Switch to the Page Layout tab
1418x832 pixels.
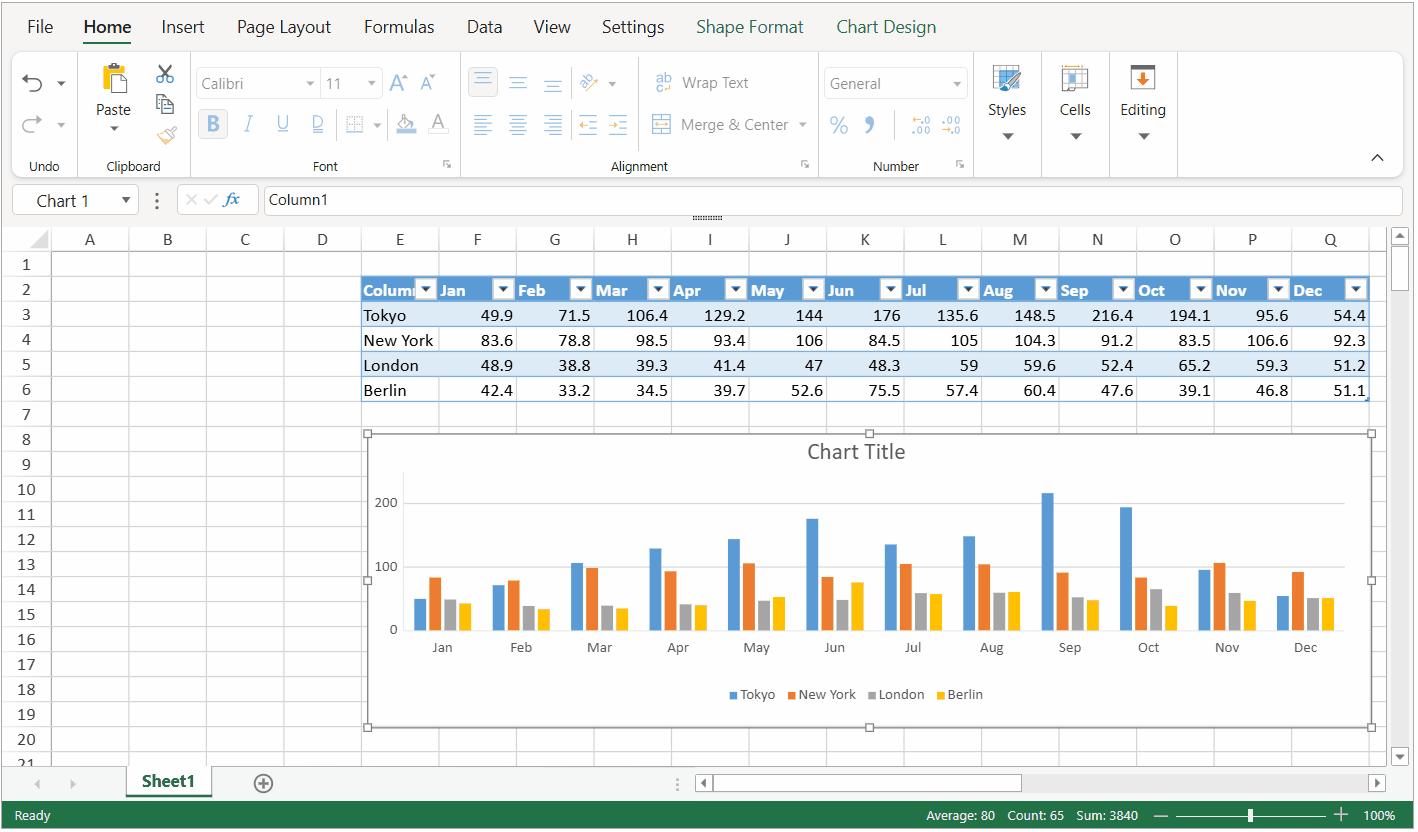tap(284, 27)
